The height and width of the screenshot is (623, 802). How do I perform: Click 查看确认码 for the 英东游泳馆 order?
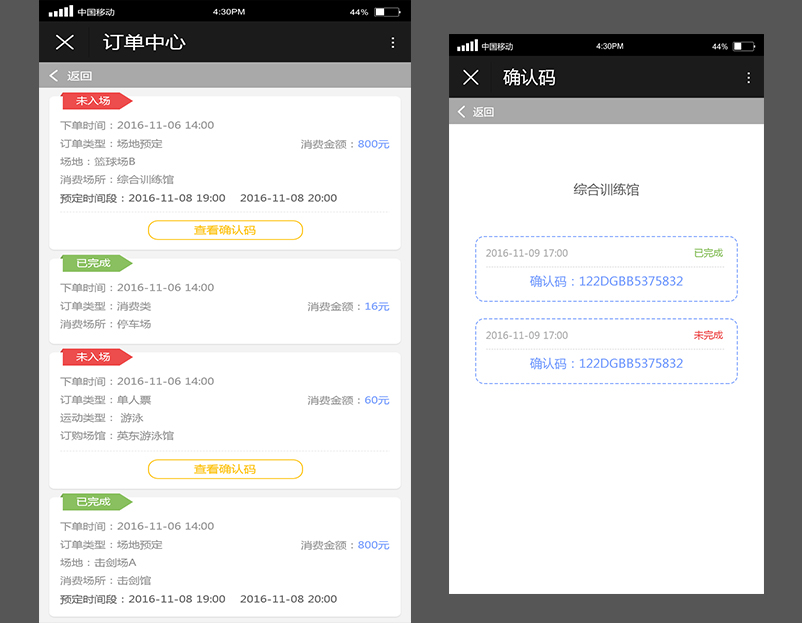(x=225, y=469)
